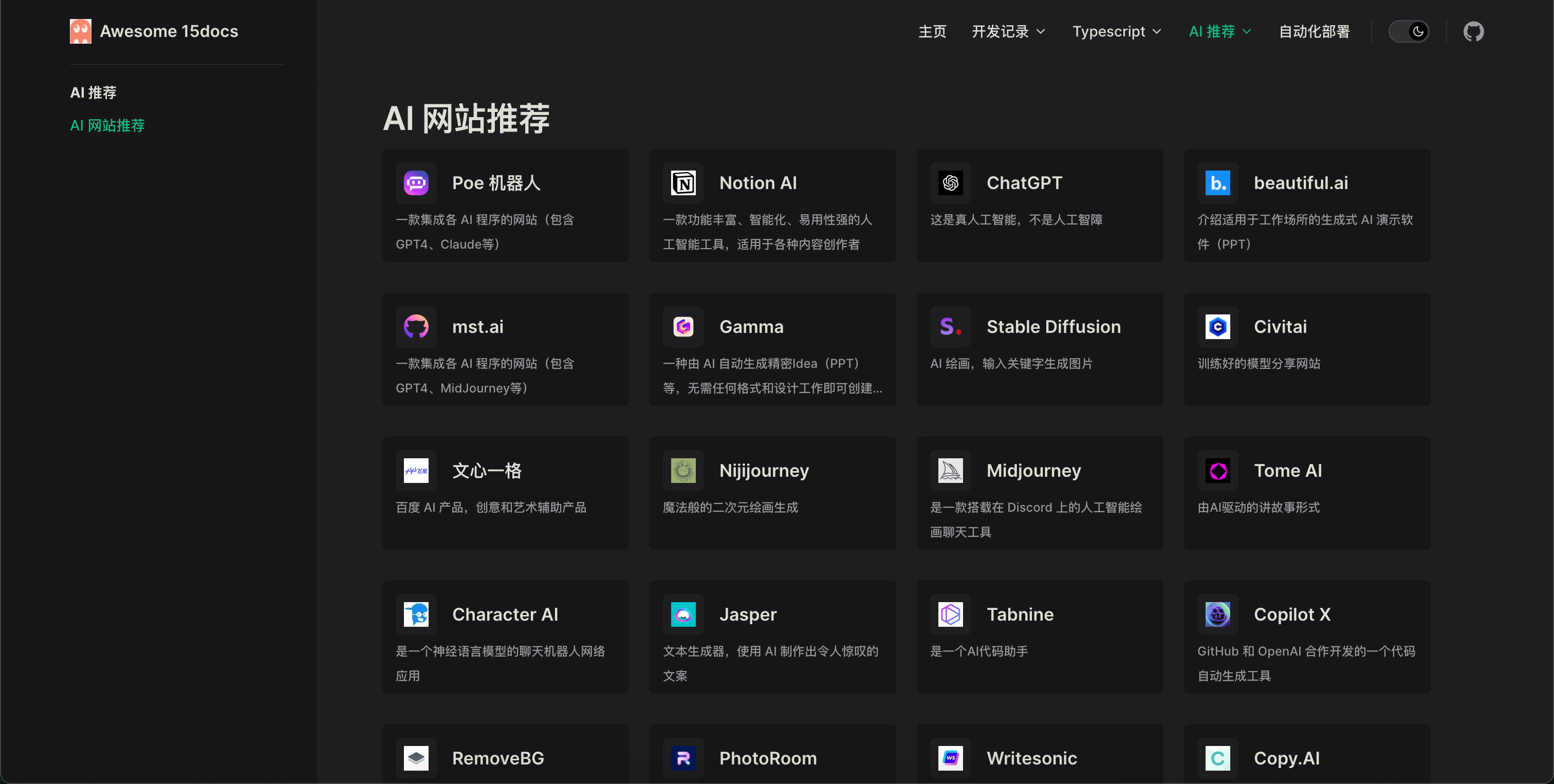Click the 文心一格 logo icon
The image size is (1554, 784).
(x=416, y=471)
